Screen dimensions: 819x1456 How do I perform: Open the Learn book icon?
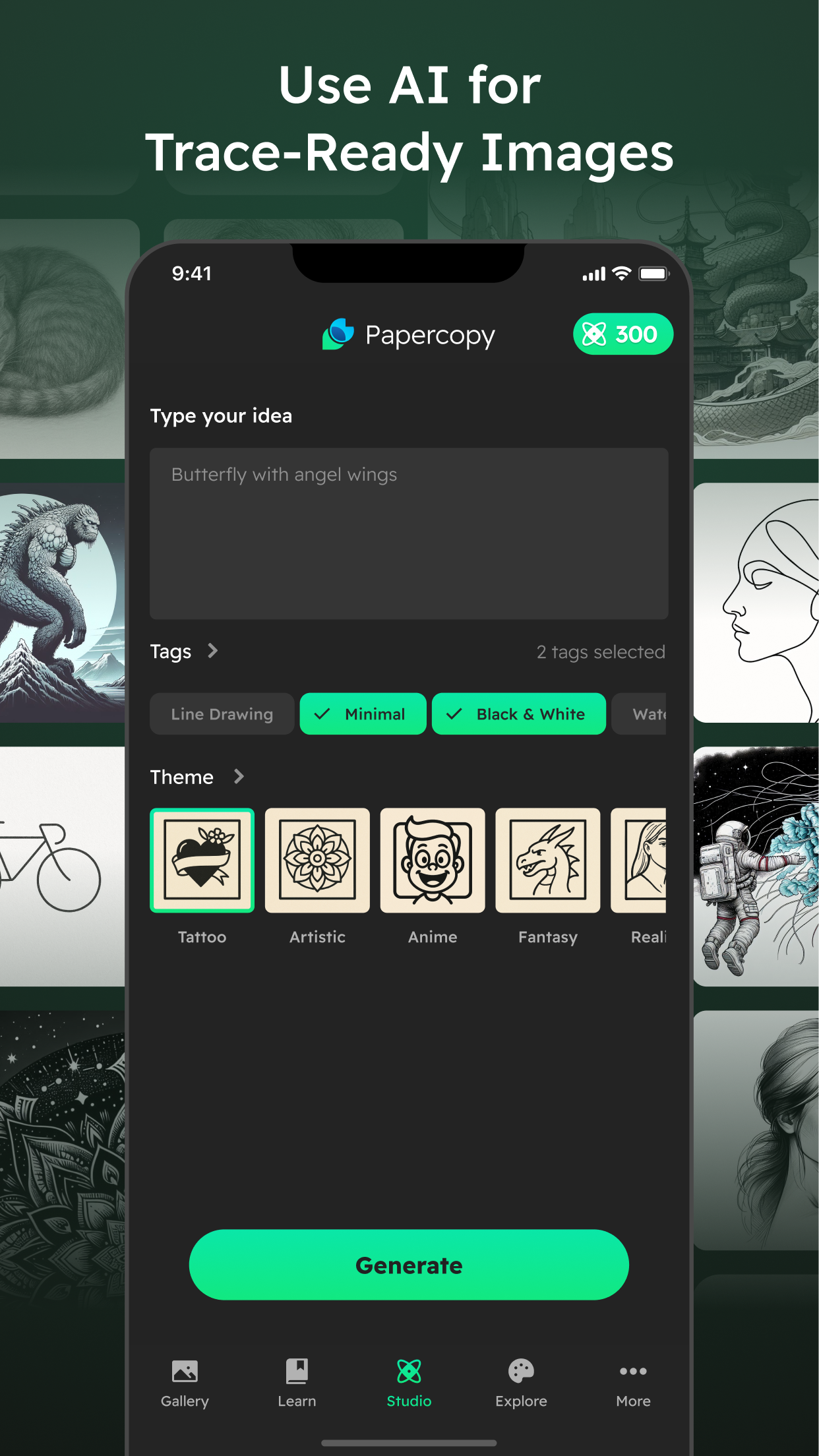tap(297, 1371)
